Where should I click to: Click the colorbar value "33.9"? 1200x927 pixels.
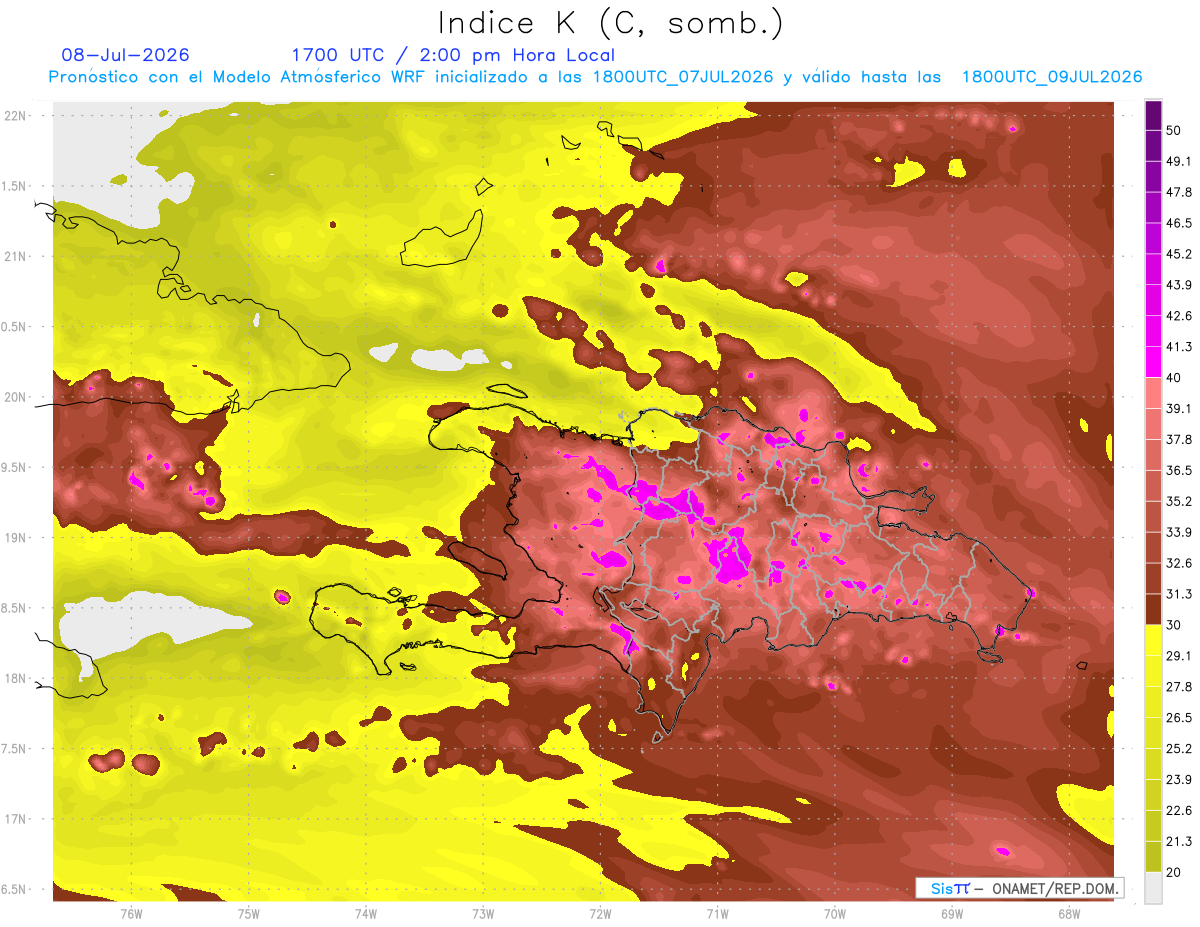[x=1178, y=532]
